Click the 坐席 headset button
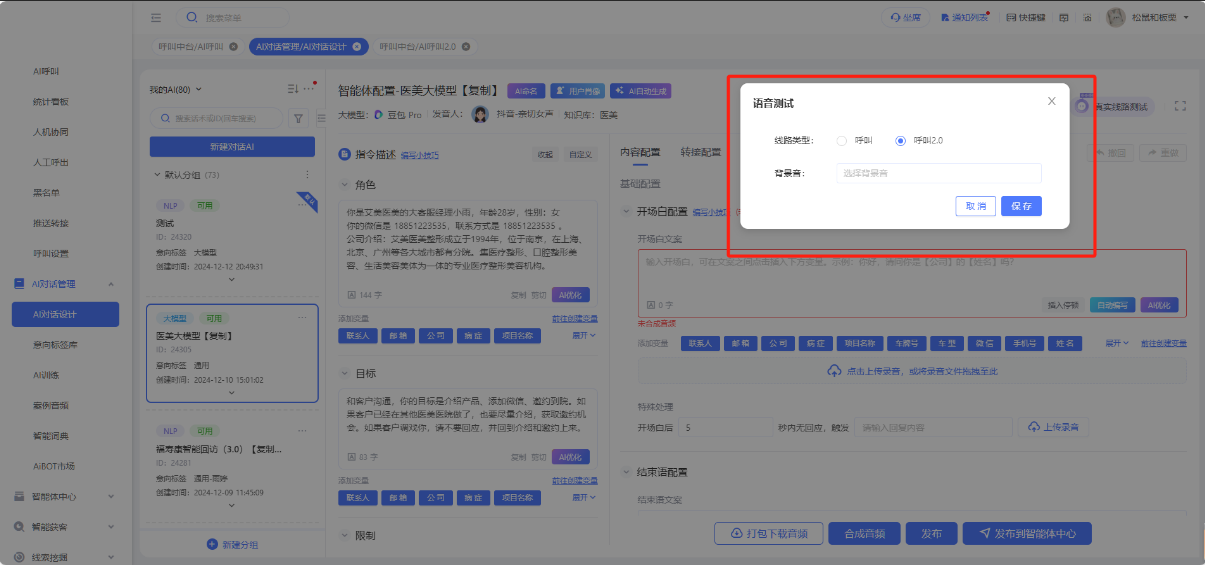1205x565 pixels. [x=905, y=18]
